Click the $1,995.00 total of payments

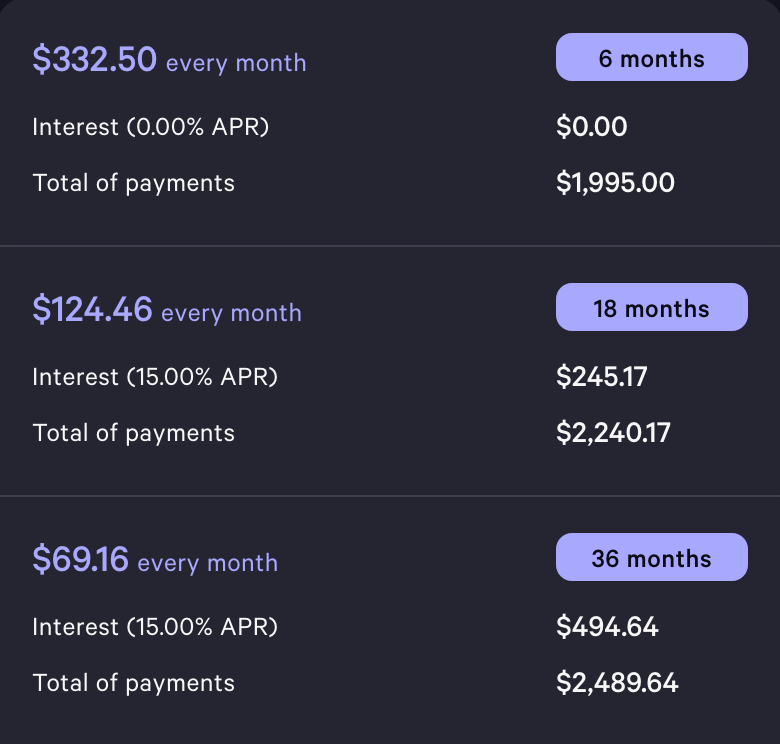point(615,183)
